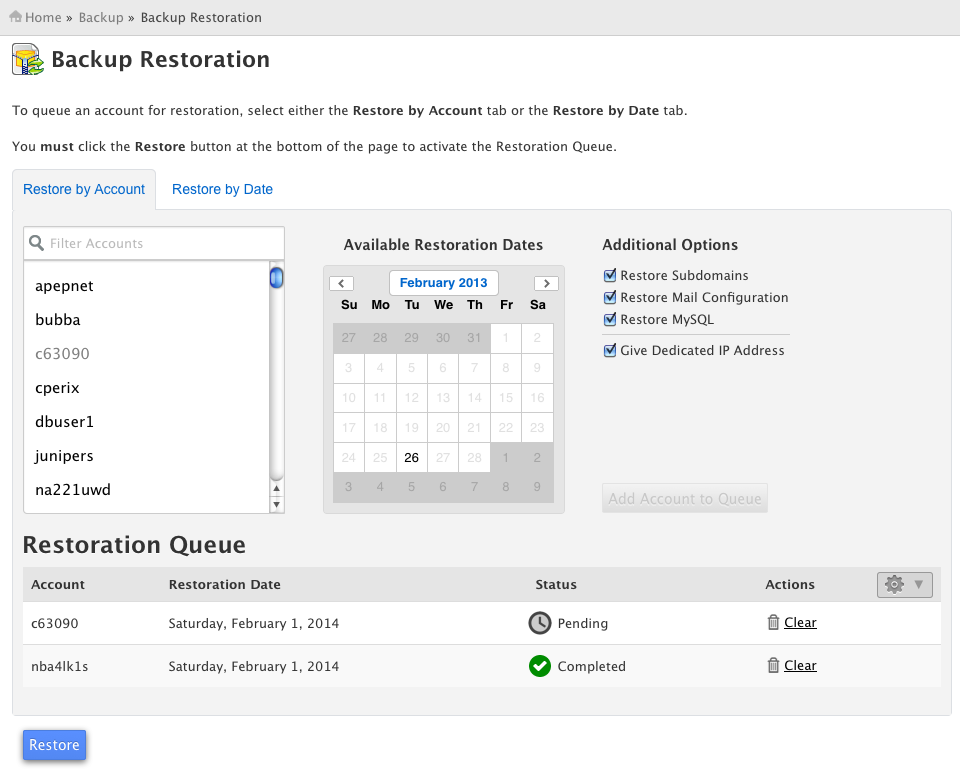This screenshot has height=769, width=960.
Task: Select date 26 in the calendar
Action: pyautogui.click(x=411, y=457)
